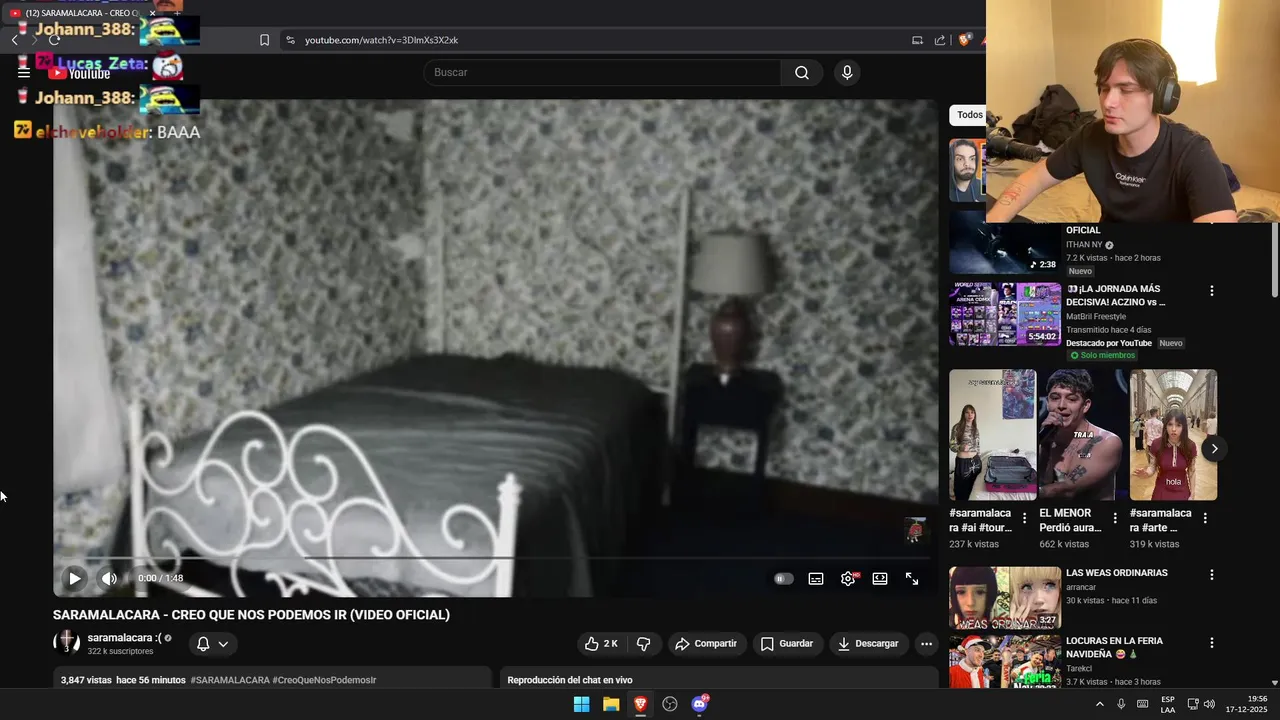The image size is (1280, 720).
Task: Save the video with Guardar button
Action: (787, 644)
